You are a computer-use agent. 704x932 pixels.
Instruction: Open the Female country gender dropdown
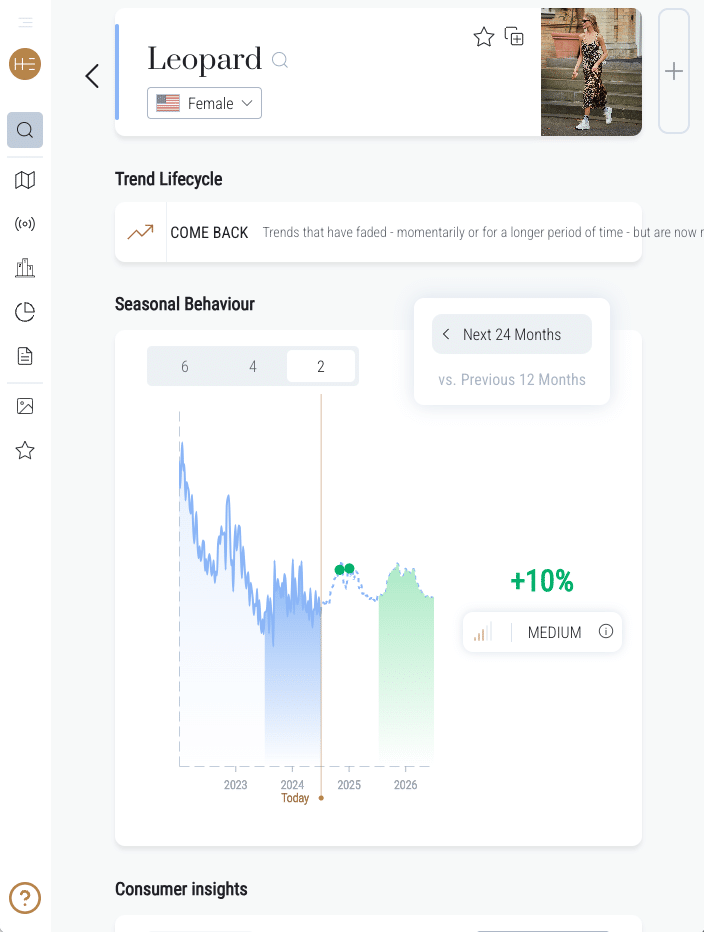(204, 103)
